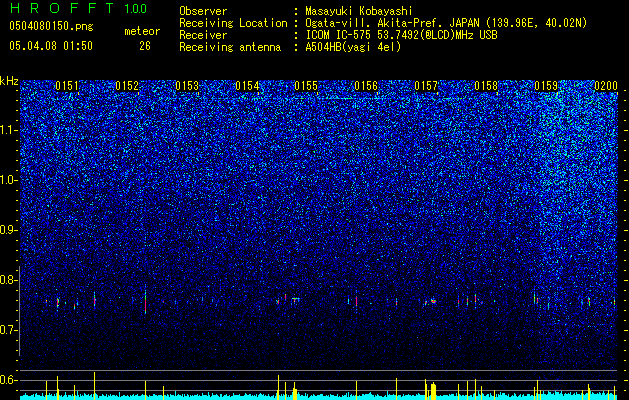
Task: Click the 1.0 kHz frequency label
Action: click(x=9, y=180)
